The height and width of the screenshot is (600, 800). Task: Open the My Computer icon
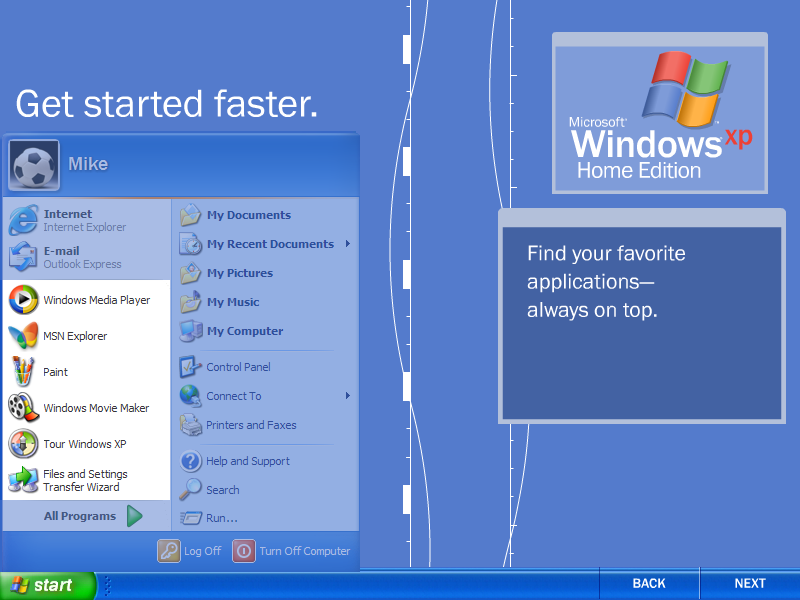click(x=190, y=331)
